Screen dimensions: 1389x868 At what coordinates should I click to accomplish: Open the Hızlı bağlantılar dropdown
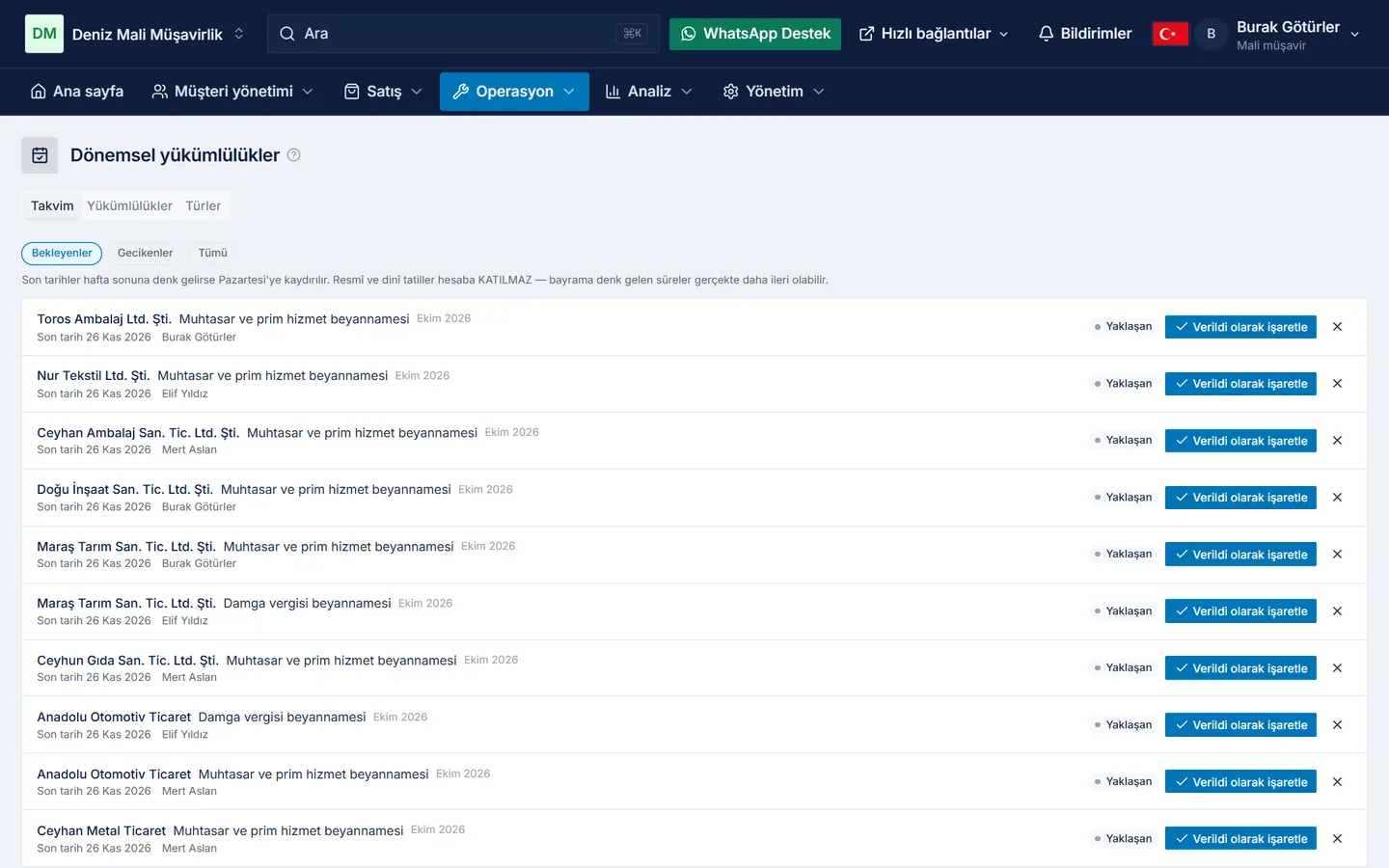click(934, 34)
